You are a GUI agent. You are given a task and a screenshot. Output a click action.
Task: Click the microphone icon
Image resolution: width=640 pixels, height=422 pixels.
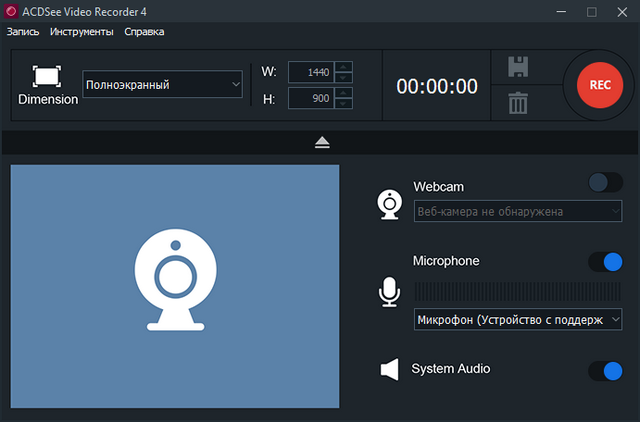tap(389, 292)
